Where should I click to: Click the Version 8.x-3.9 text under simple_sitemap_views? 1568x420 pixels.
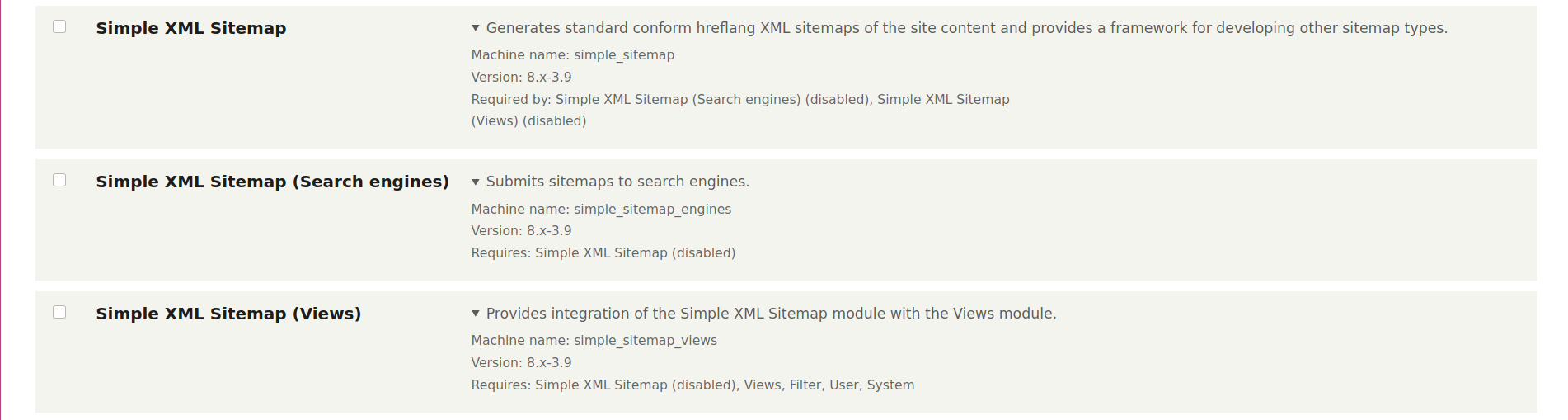click(521, 363)
